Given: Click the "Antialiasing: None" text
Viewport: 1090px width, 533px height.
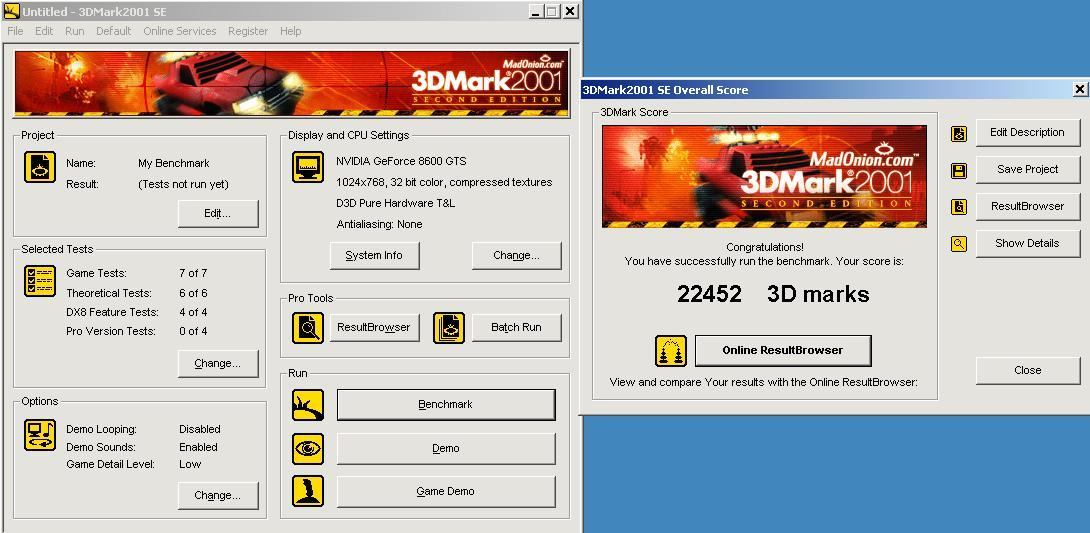Looking at the screenshot, I should tap(379, 224).
